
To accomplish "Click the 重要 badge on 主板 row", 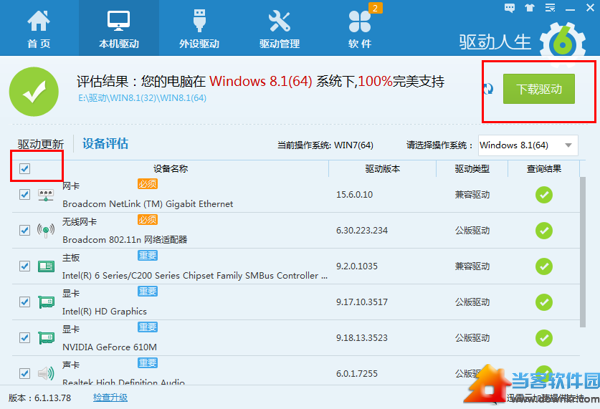I will [147, 256].
